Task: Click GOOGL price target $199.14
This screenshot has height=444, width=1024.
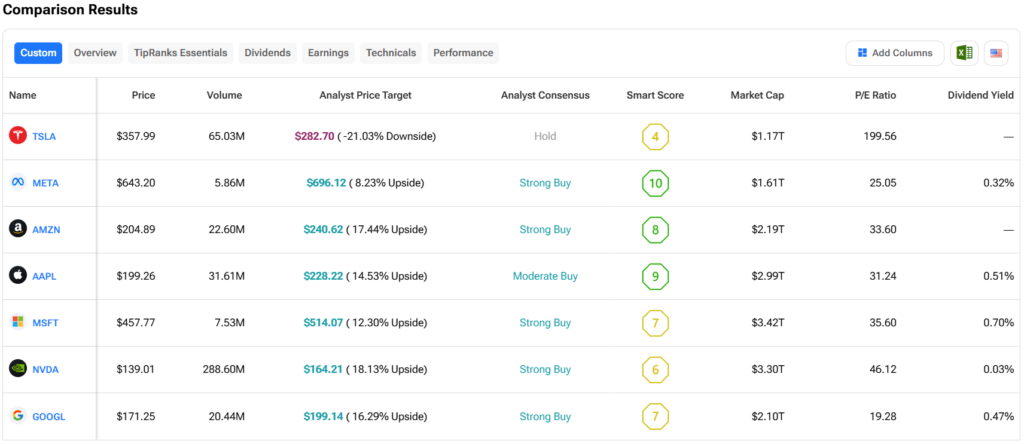Action: 323,416
